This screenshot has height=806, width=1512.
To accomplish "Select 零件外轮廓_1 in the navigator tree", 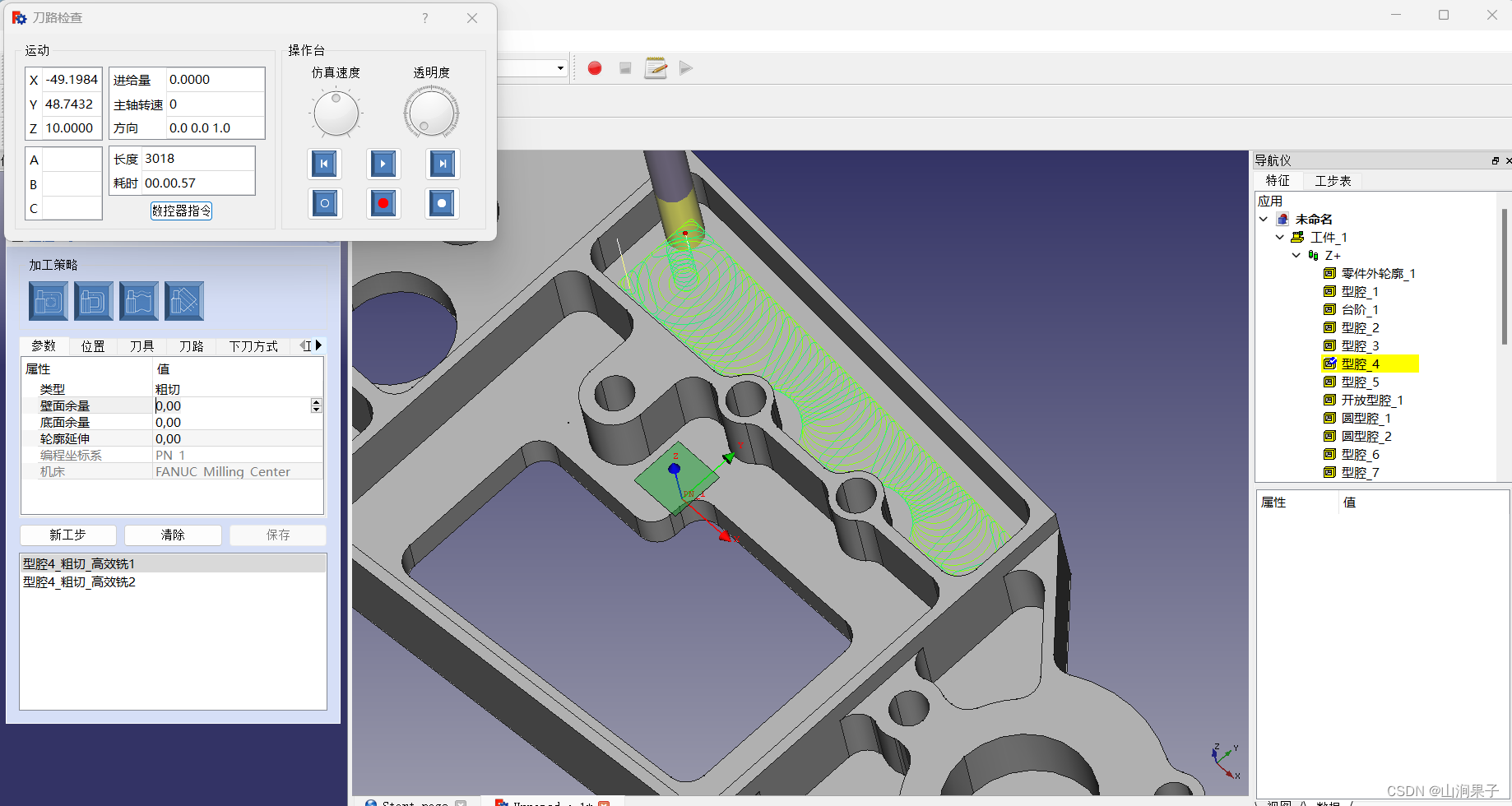I will (1378, 274).
